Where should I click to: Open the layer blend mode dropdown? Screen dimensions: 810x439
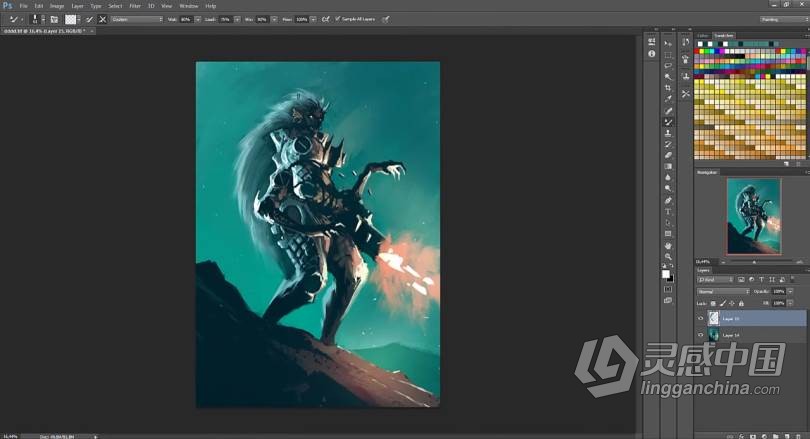(723, 292)
